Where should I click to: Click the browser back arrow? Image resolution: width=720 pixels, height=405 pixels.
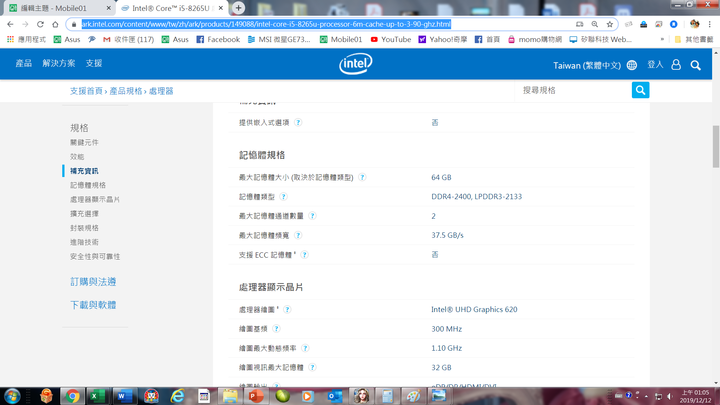[x=10, y=24]
